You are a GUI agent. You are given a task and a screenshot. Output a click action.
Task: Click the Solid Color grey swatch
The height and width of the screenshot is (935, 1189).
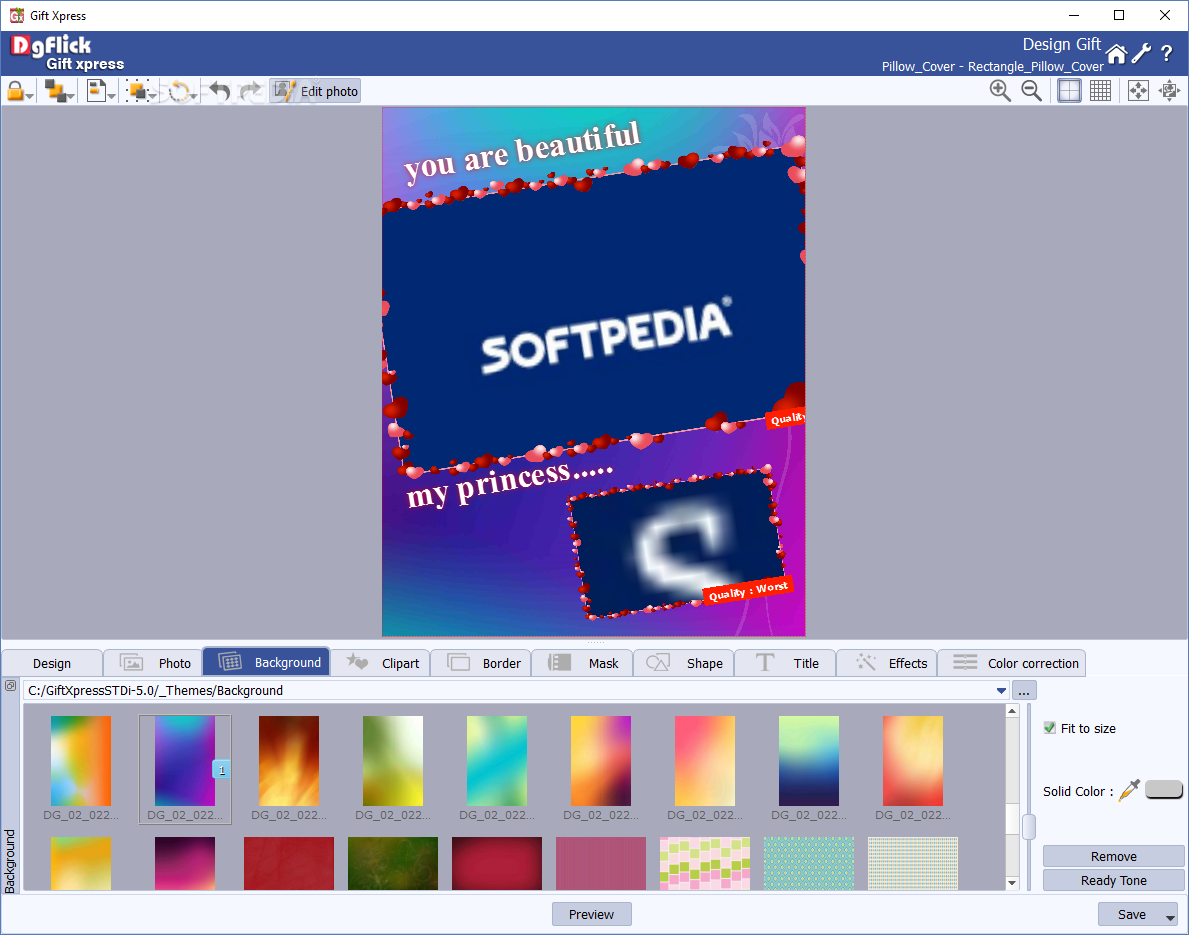[1163, 789]
